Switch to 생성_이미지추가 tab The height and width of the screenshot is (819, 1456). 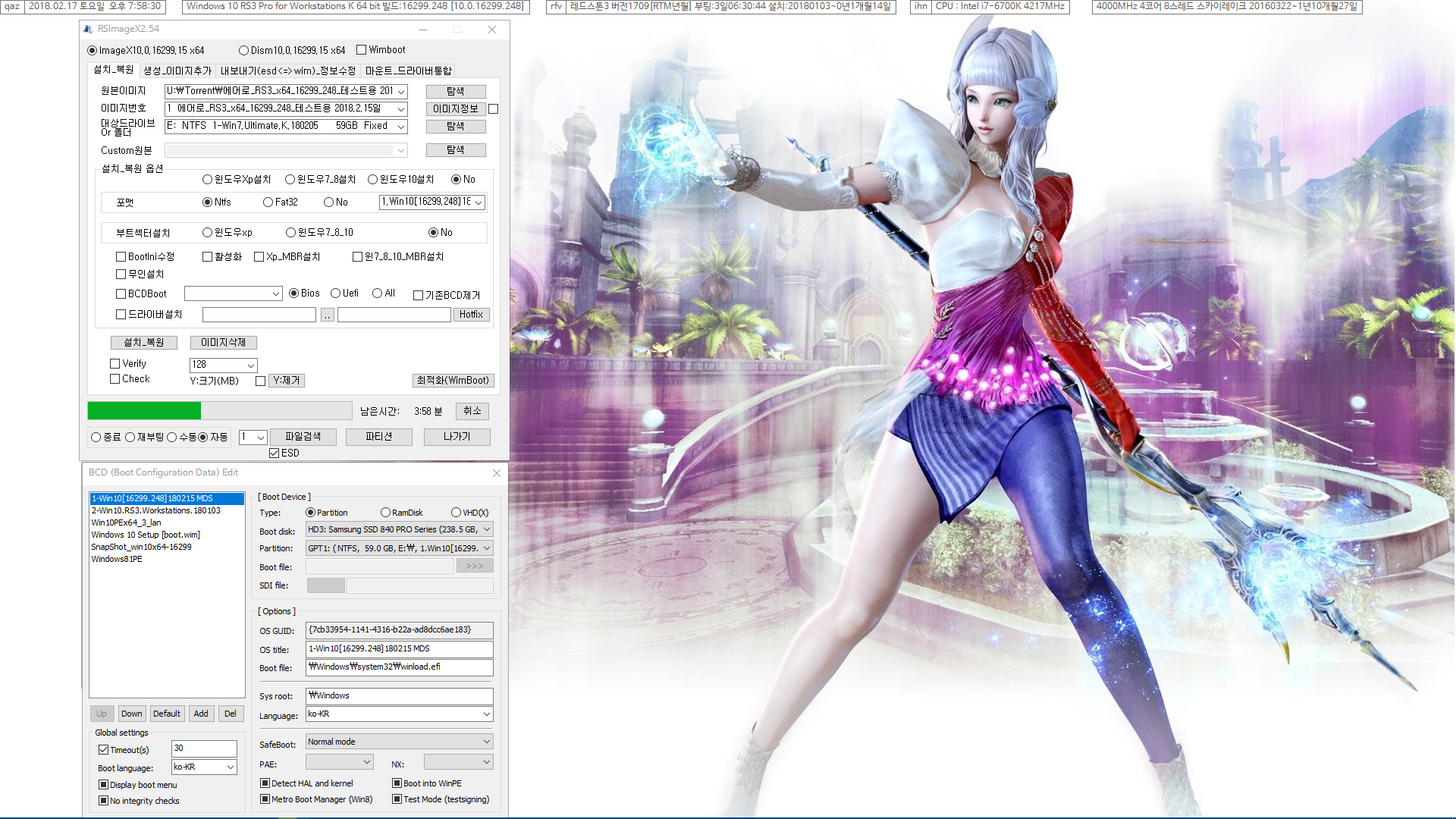pos(177,71)
